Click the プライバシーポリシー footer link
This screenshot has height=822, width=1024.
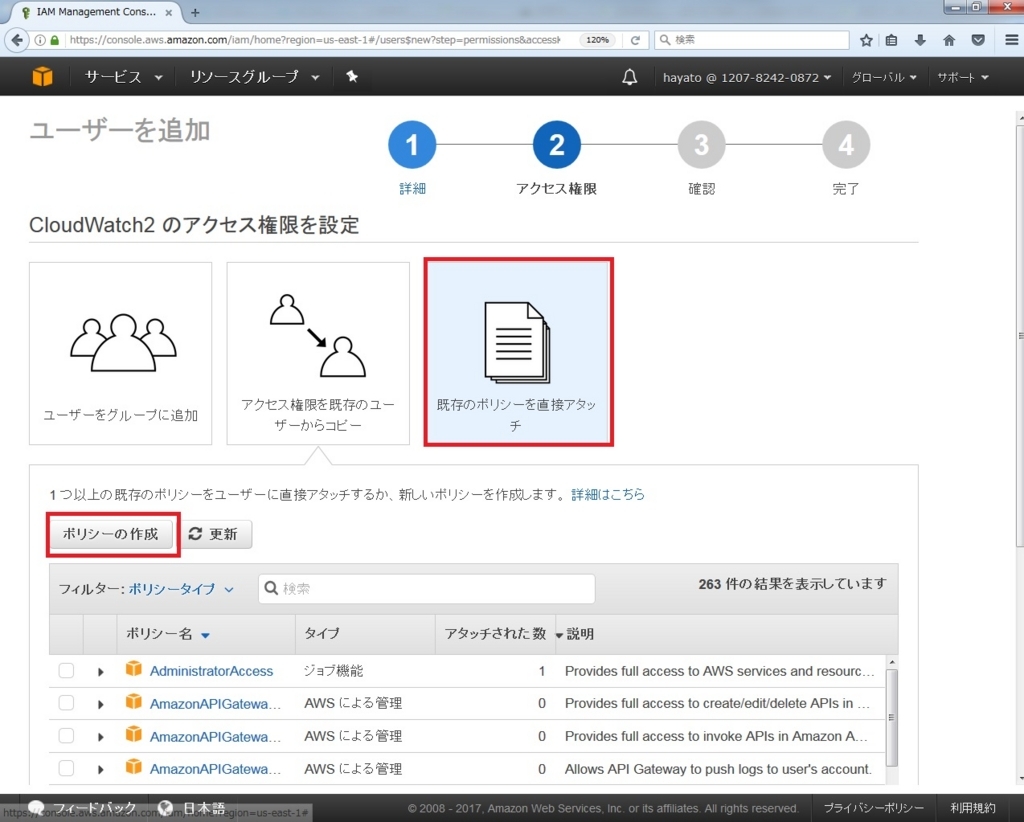[873, 808]
